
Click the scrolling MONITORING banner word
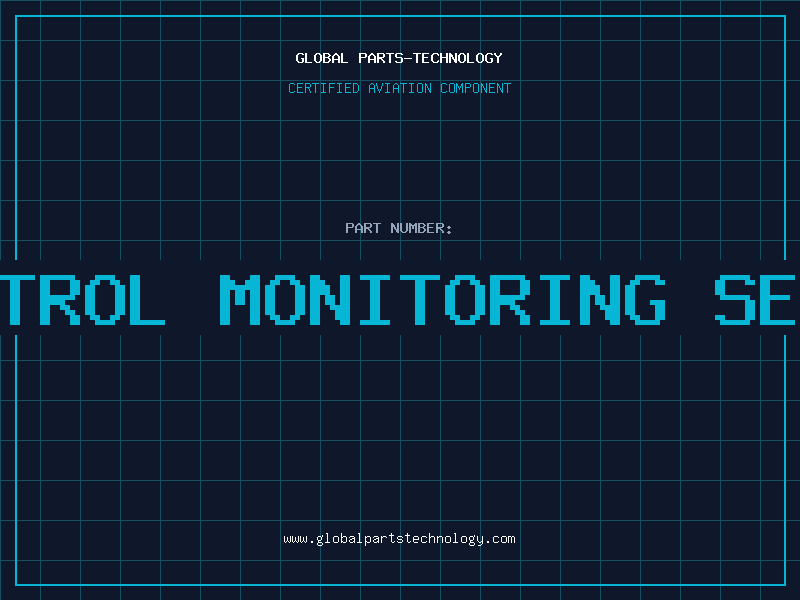[x=442, y=300]
